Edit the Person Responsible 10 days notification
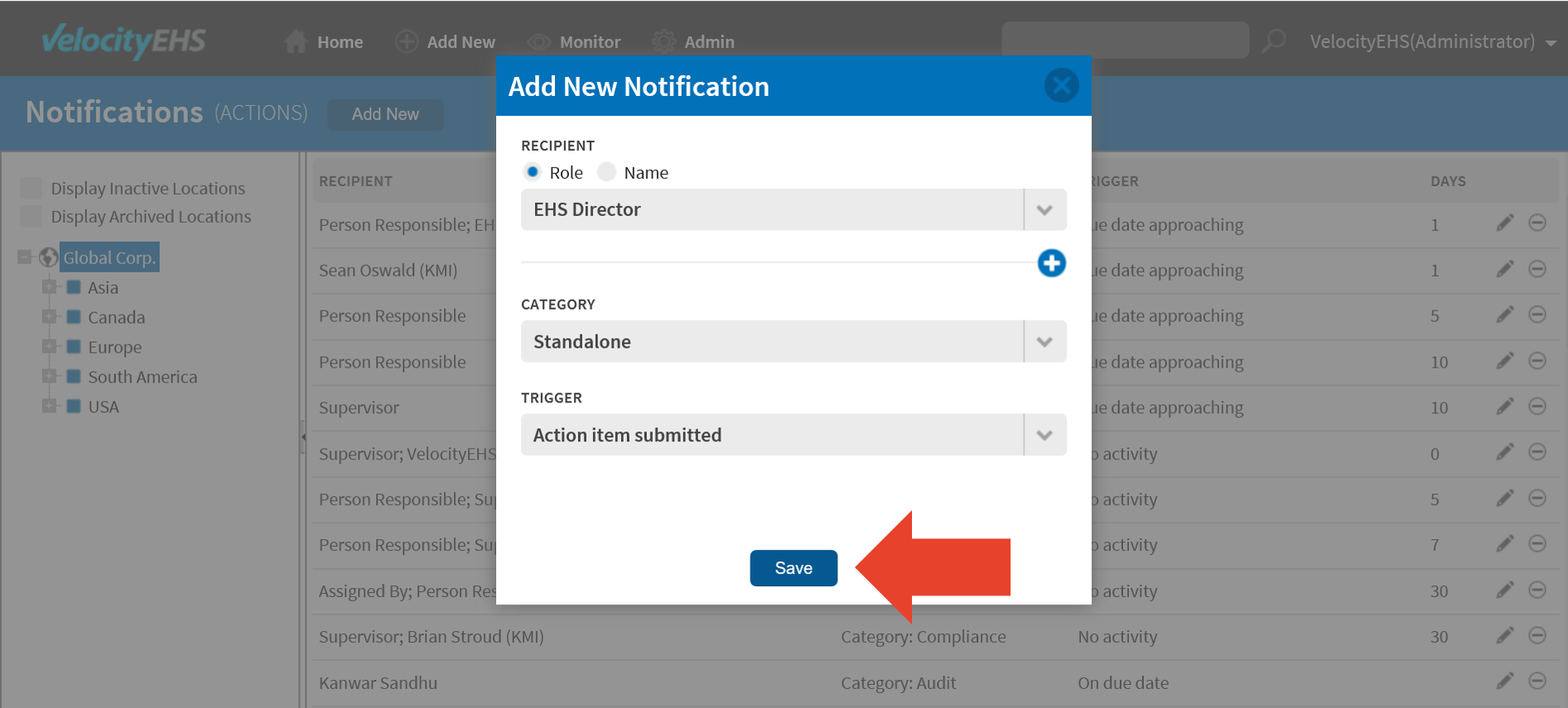Viewport: 1568px width, 708px height. pos(1505,361)
